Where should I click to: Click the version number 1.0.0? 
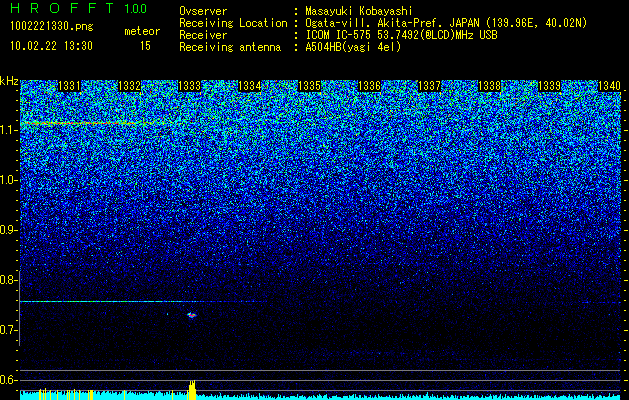click(136, 9)
